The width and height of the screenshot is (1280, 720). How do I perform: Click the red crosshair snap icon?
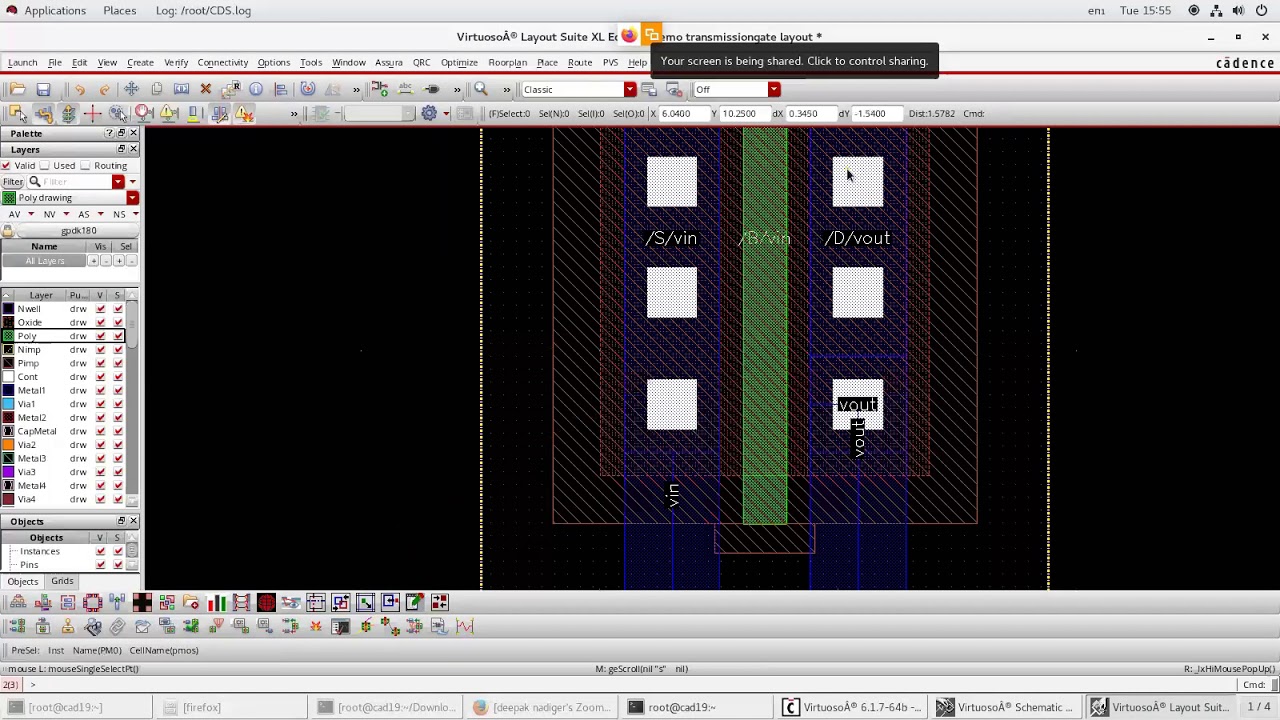(x=92, y=113)
